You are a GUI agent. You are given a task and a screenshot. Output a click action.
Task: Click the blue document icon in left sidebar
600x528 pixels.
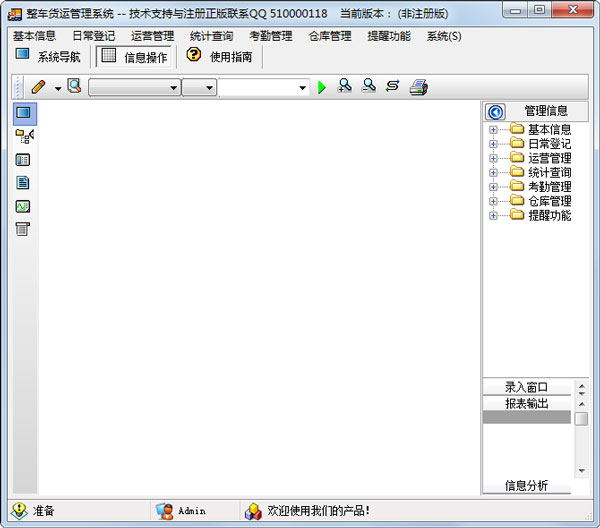pyautogui.click(x=23, y=183)
